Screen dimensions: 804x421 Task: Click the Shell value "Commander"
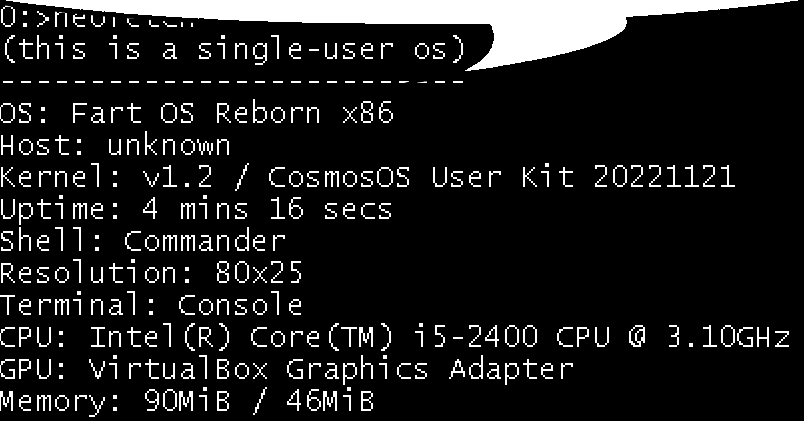[x=205, y=242]
